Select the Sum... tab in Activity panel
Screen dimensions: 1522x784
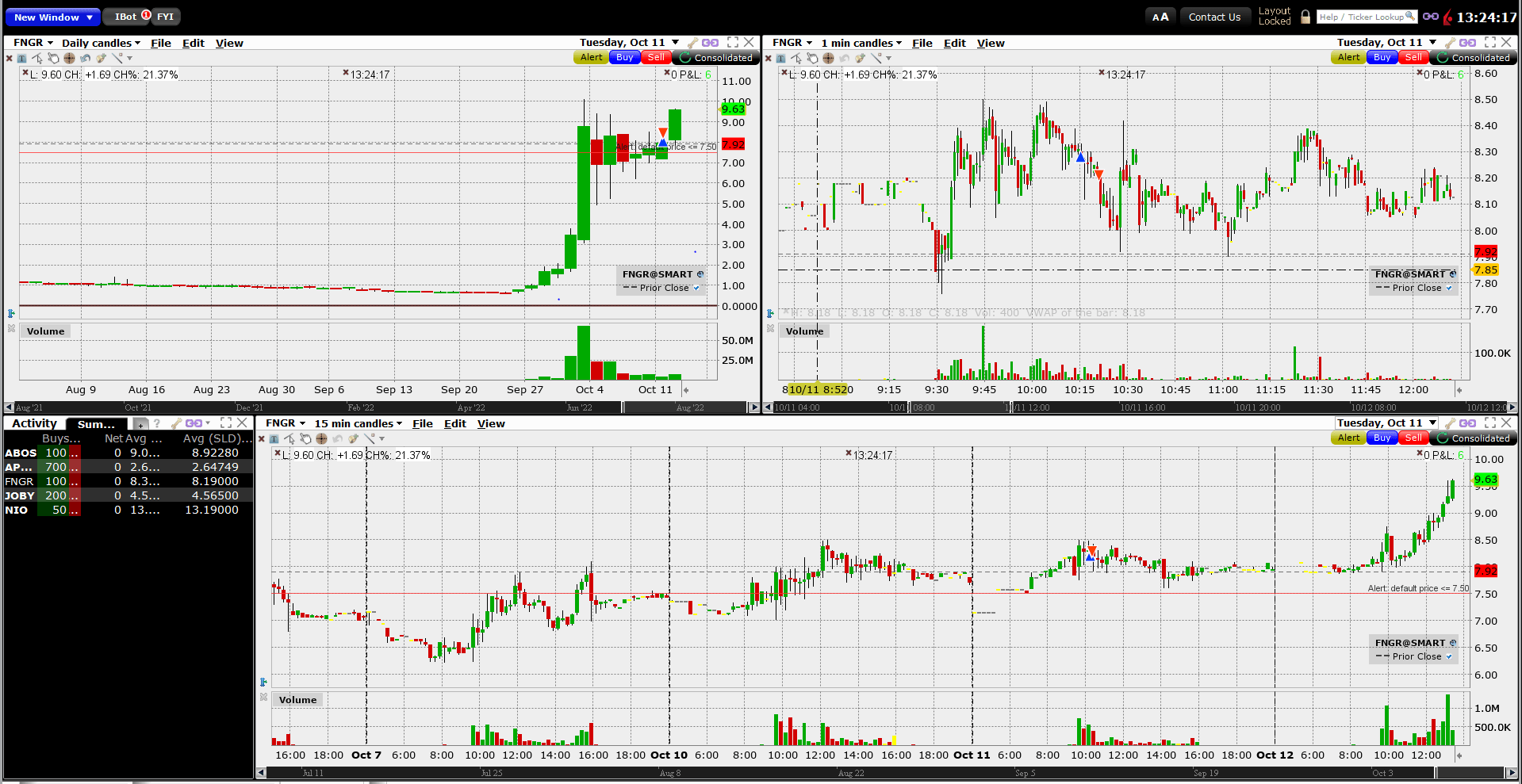(x=96, y=424)
